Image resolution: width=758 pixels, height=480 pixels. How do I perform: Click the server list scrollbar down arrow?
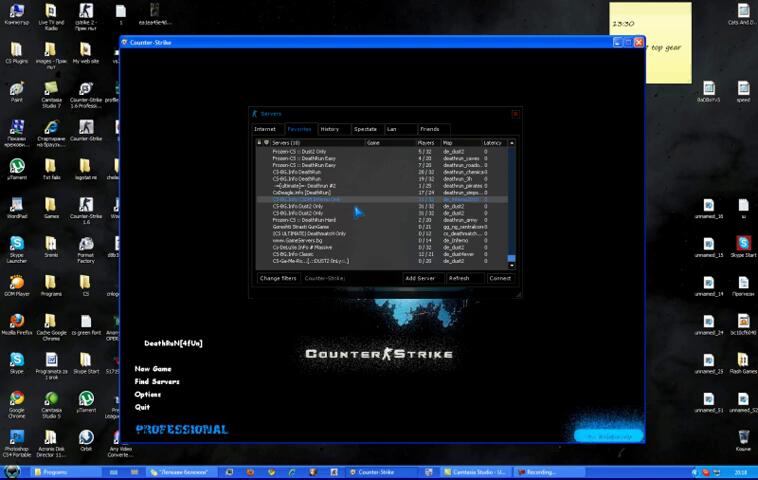click(x=512, y=267)
